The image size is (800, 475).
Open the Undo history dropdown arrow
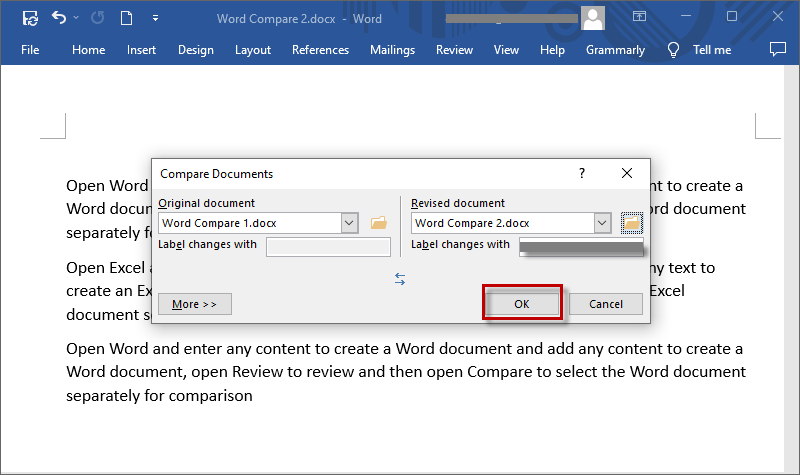[x=76, y=18]
